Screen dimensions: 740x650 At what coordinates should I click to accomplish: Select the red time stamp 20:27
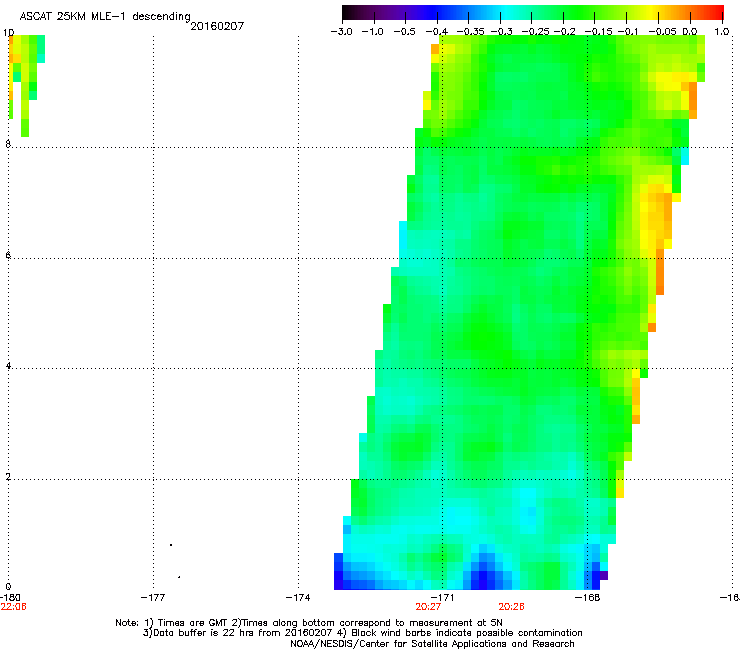pos(428,607)
